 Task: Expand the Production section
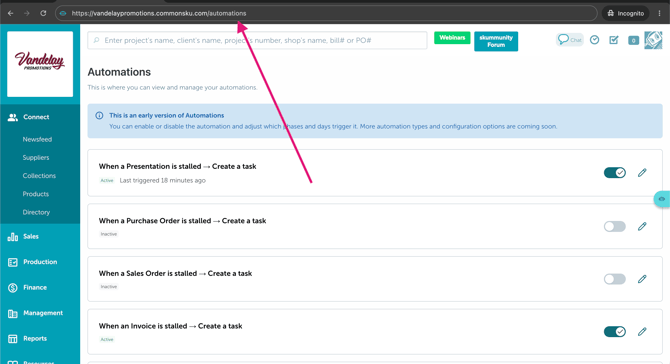point(40,262)
